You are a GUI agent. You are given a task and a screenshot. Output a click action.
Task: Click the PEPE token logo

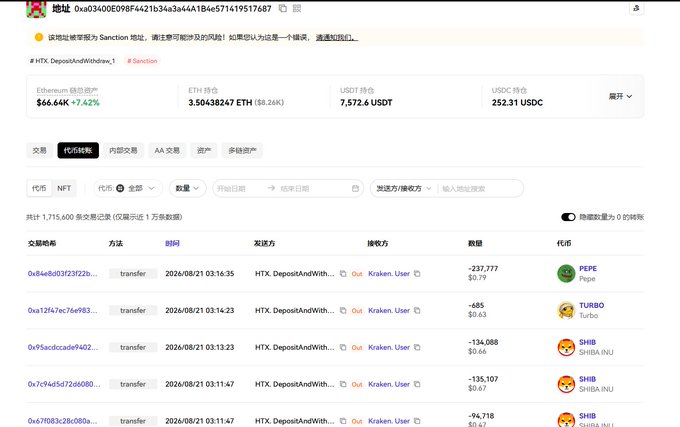coord(566,274)
